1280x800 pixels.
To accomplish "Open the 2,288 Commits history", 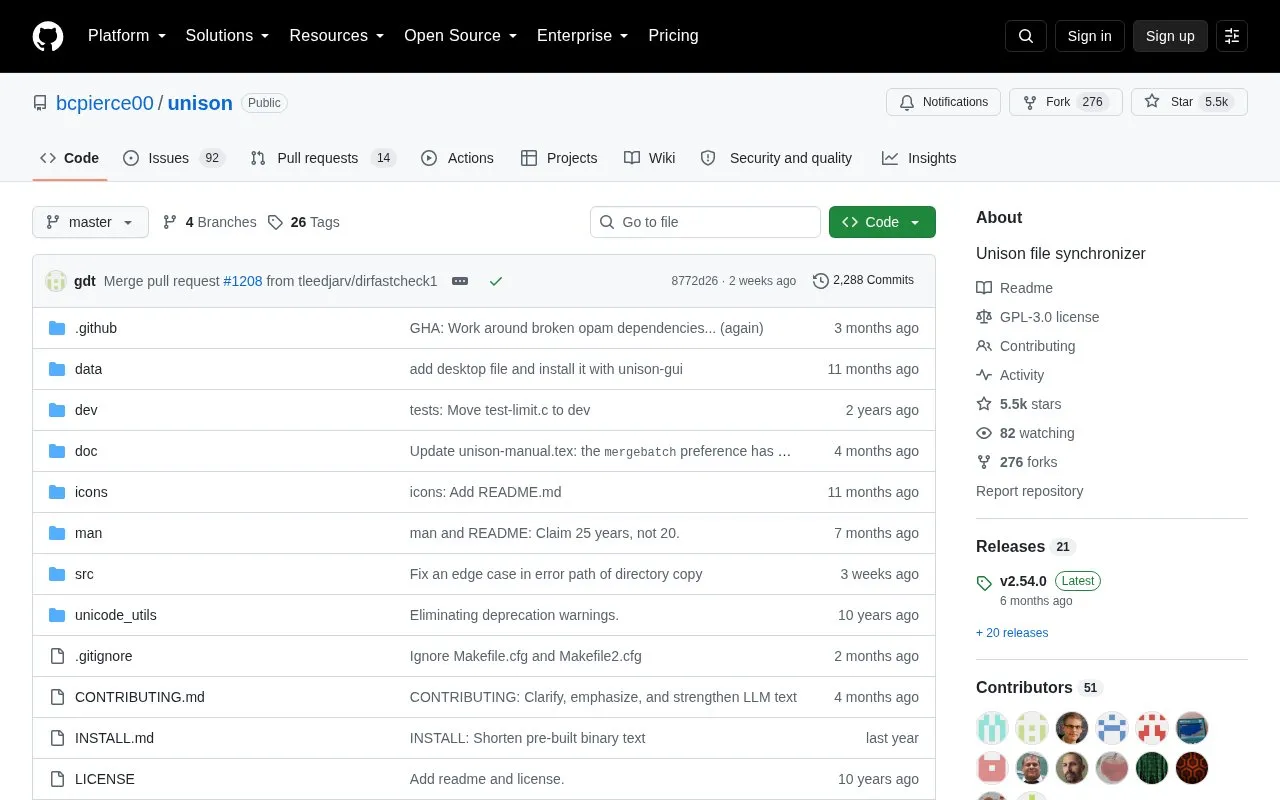I will click(864, 280).
